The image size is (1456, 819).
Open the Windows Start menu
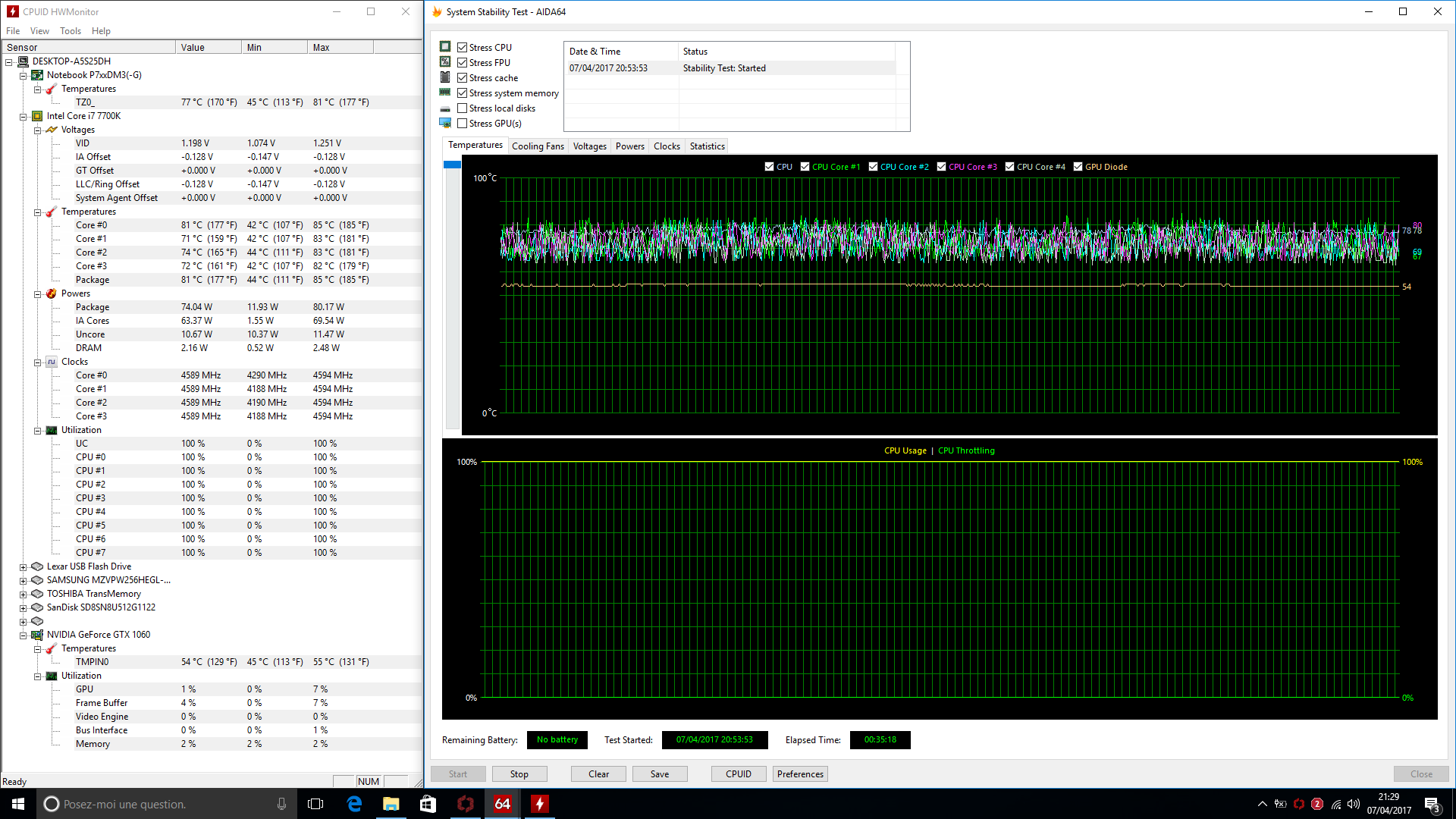pyautogui.click(x=18, y=804)
